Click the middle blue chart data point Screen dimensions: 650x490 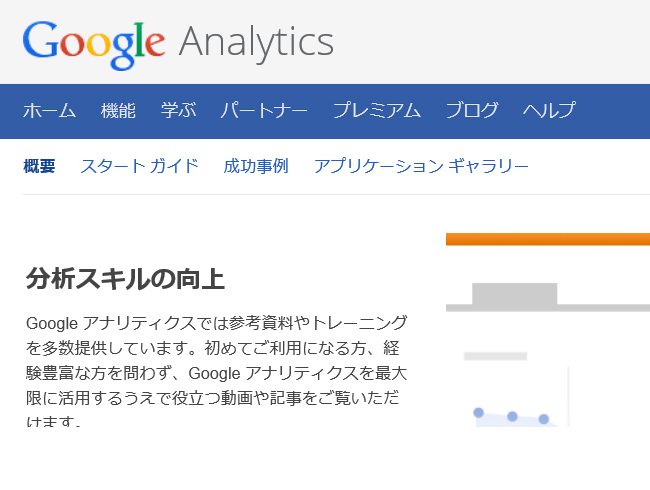pyautogui.click(x=512, y=416)
